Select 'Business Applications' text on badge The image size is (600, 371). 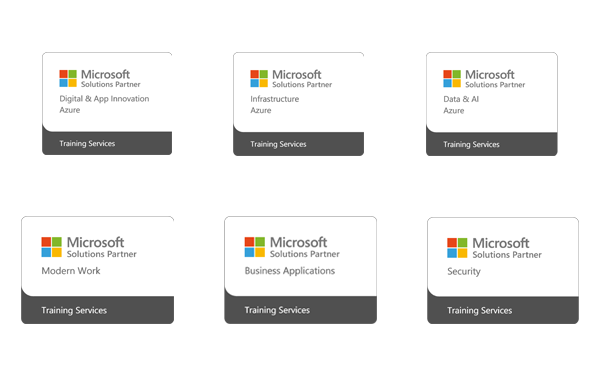coord(290,271)
